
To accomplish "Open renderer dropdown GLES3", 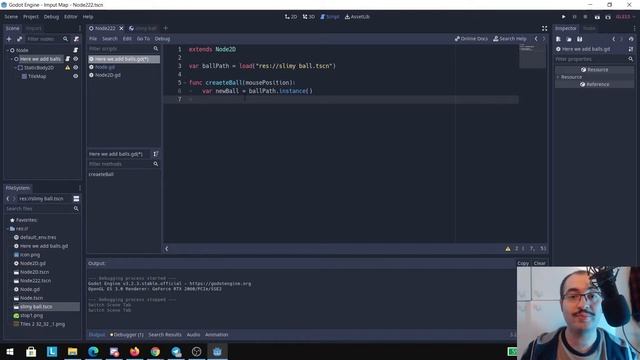I will (x=624, y=17).
